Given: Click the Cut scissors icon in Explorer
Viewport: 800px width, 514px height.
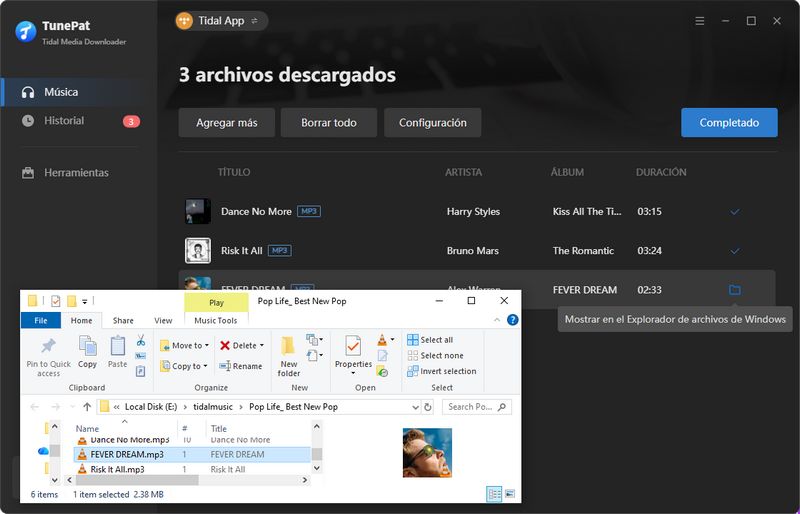Looking at the screenshot, I should [x=141, y=340].
